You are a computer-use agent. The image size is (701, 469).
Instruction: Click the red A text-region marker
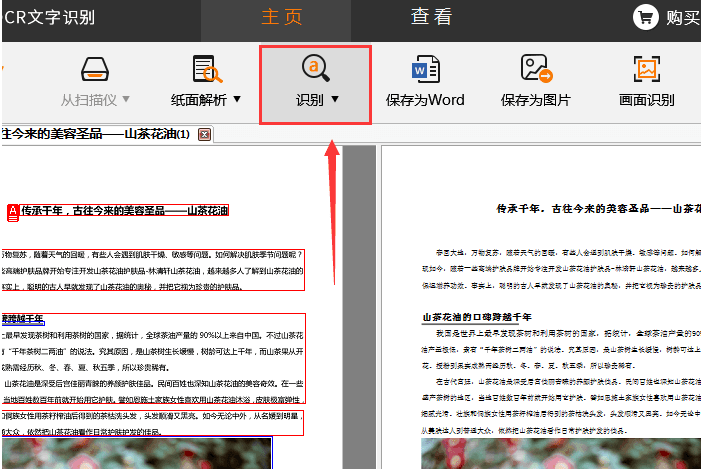click(13, 211)
